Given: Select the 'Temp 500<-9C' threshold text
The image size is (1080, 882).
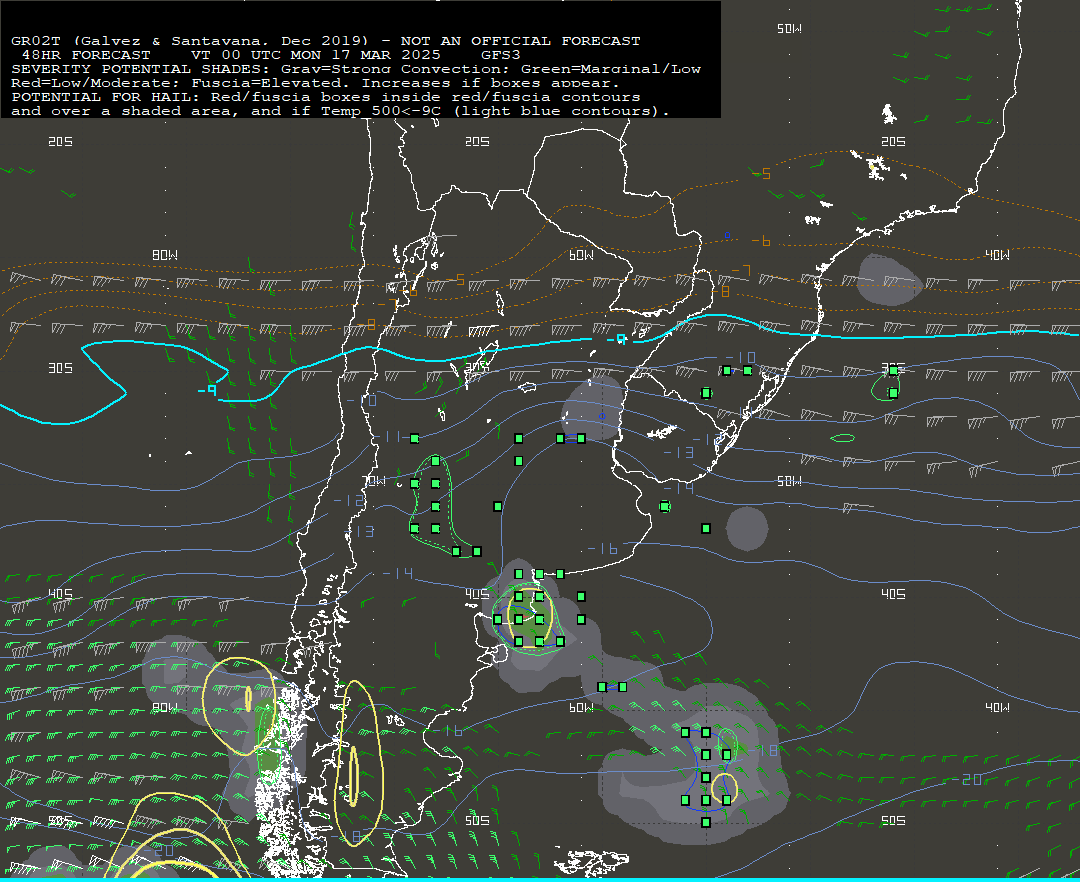Looking at the screenshot, I should click(380, 111).
